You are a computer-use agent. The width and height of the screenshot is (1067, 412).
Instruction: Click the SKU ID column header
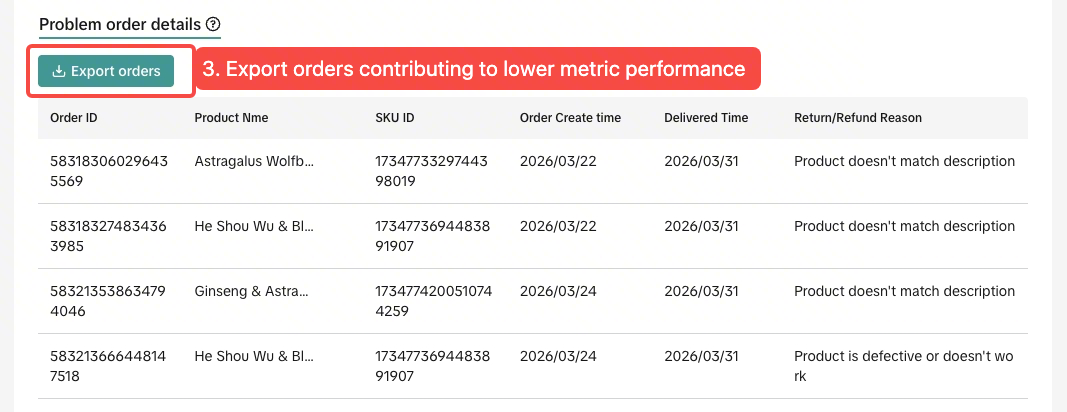pos(395,118)
